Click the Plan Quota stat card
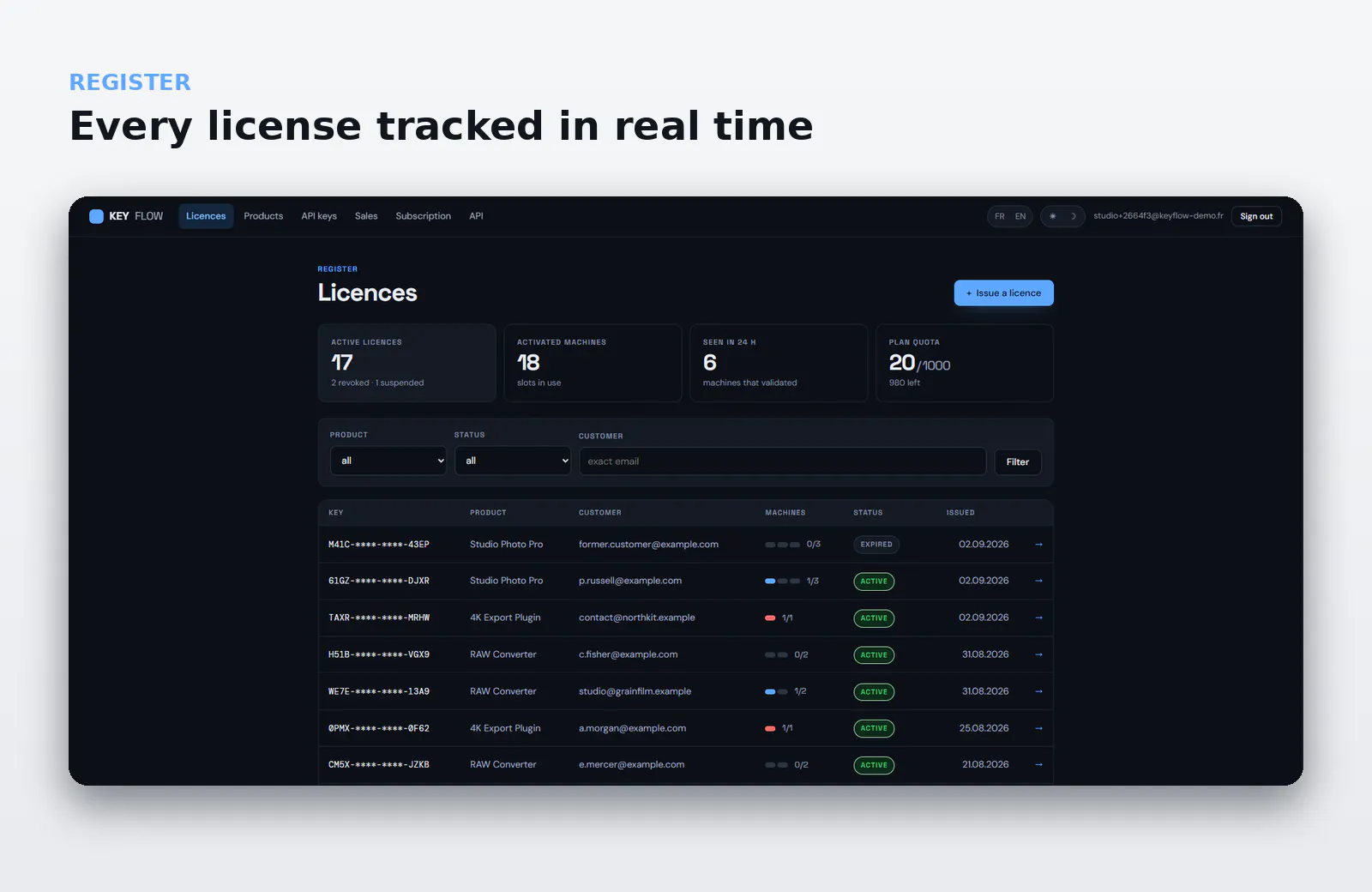1372x892 pixels. (965, 363)
